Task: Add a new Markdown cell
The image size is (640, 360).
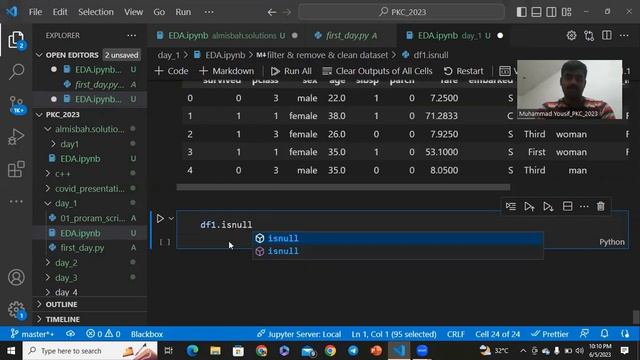Action: pyautogui.click(x=227, y=71)
